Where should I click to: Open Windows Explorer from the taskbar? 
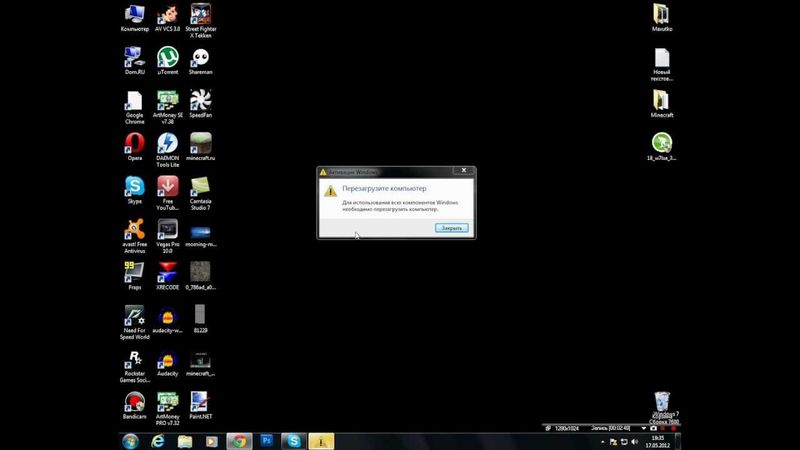(185, 441)
